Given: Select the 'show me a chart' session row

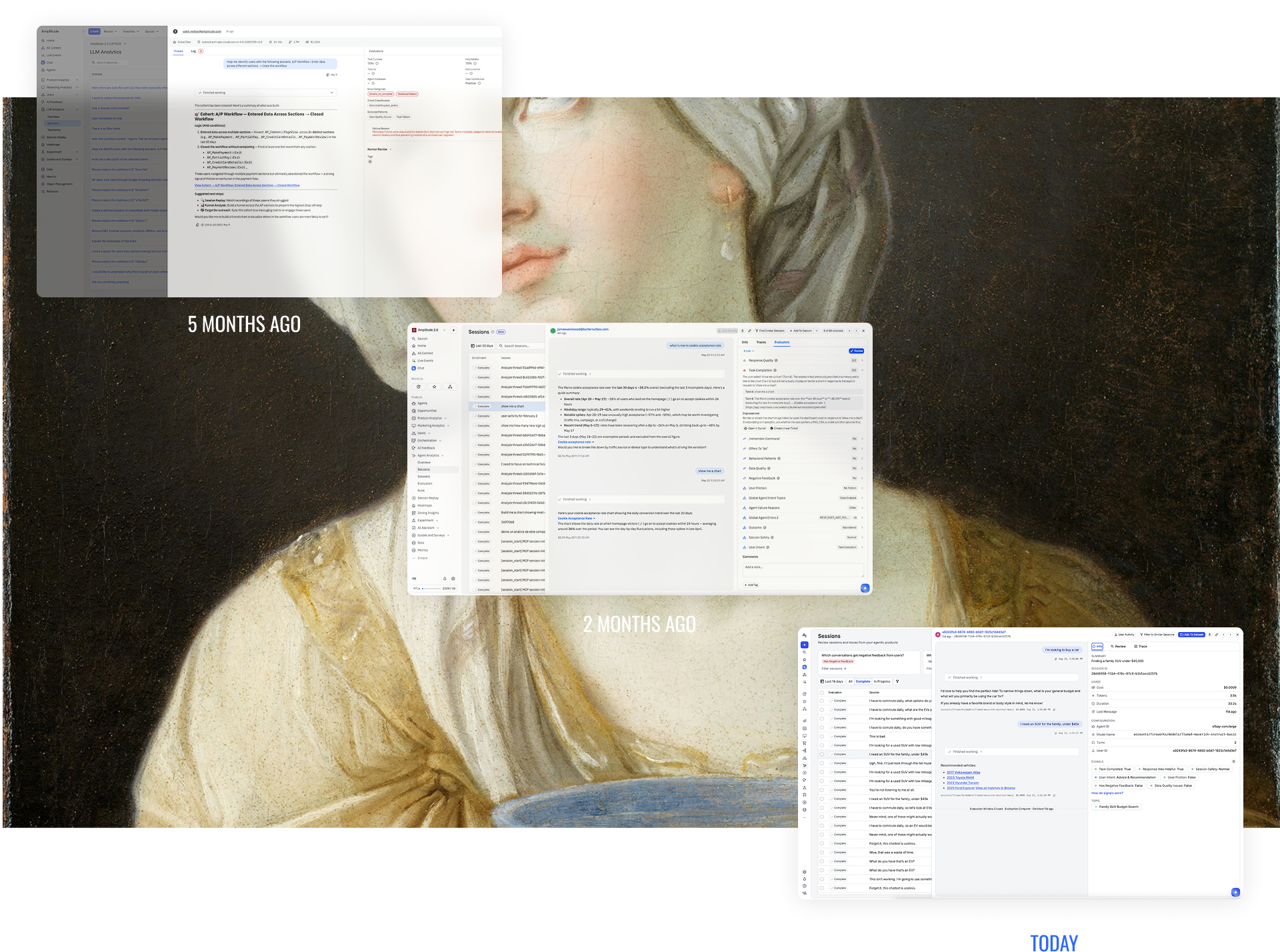Looking at the screenshot, I should [507, 407].
